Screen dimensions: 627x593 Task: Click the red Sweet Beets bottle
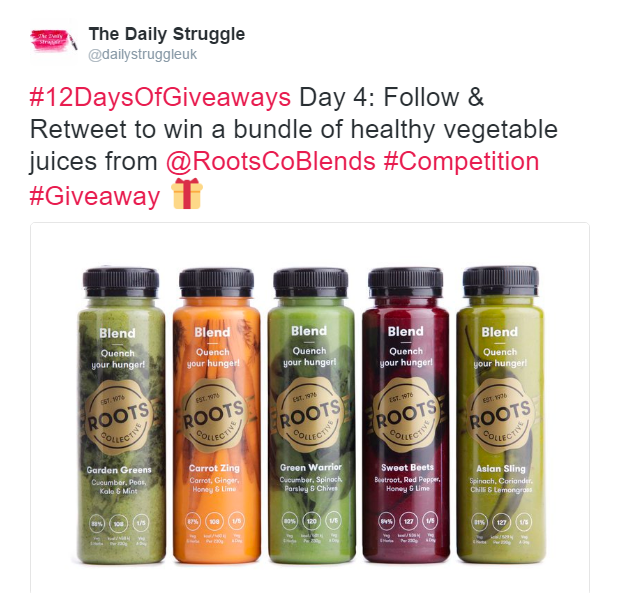pos(405,415)
